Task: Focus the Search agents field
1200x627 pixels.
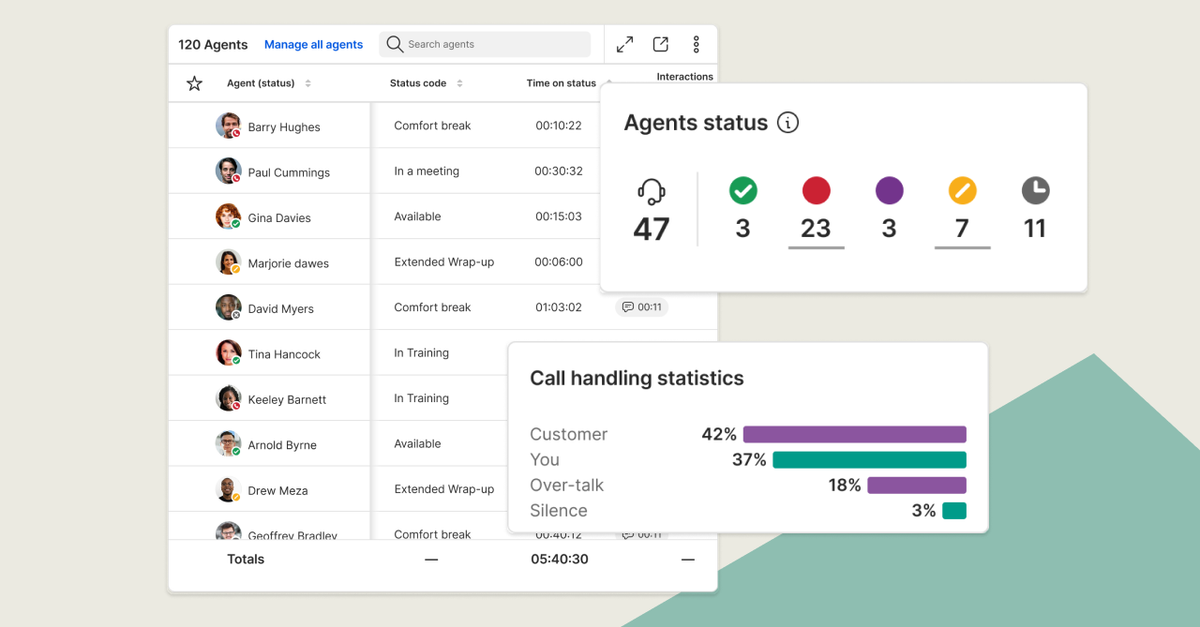Action: [x=485, y=44]
